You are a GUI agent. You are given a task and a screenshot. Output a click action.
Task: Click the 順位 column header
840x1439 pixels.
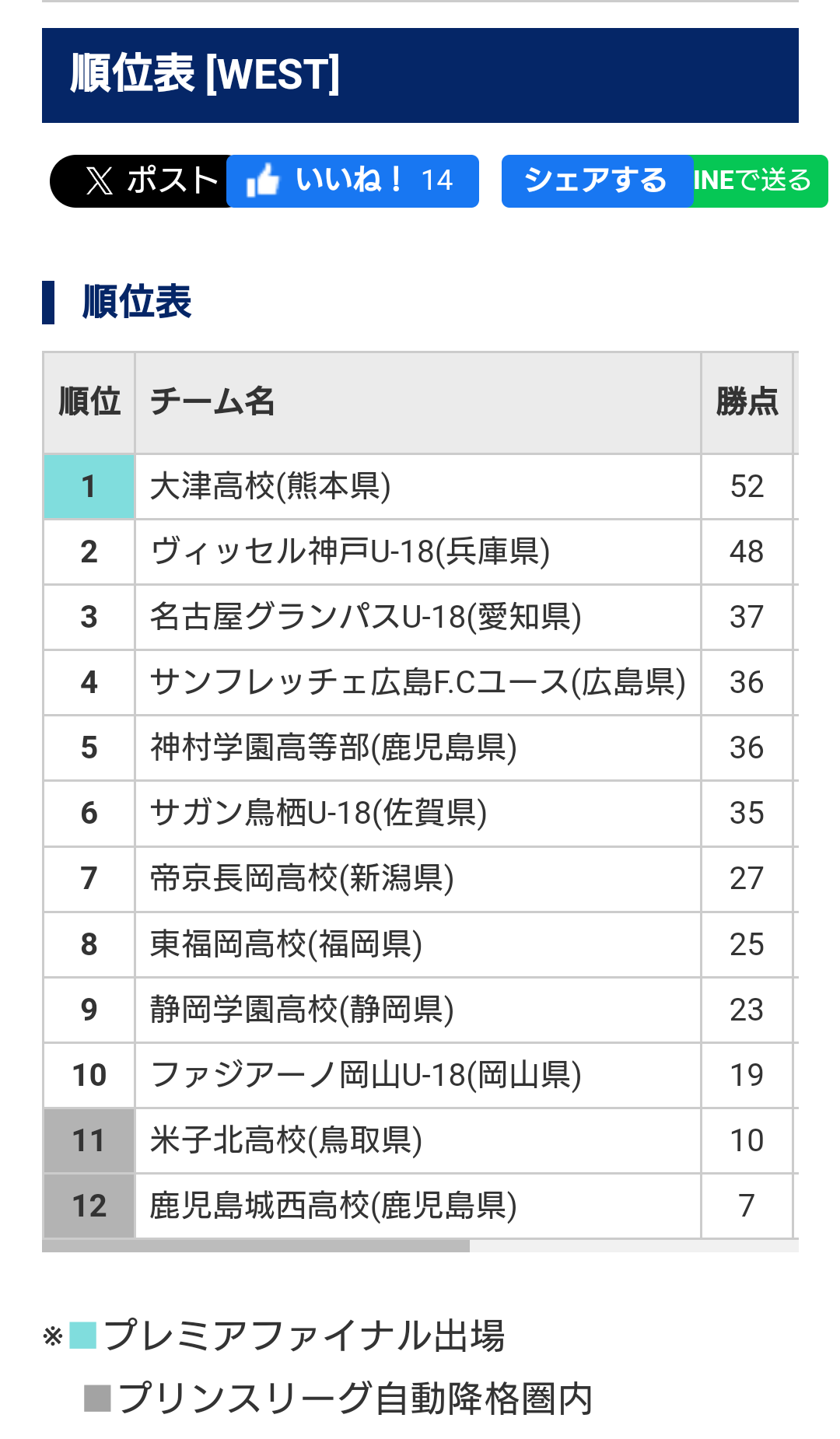[89, 403]
